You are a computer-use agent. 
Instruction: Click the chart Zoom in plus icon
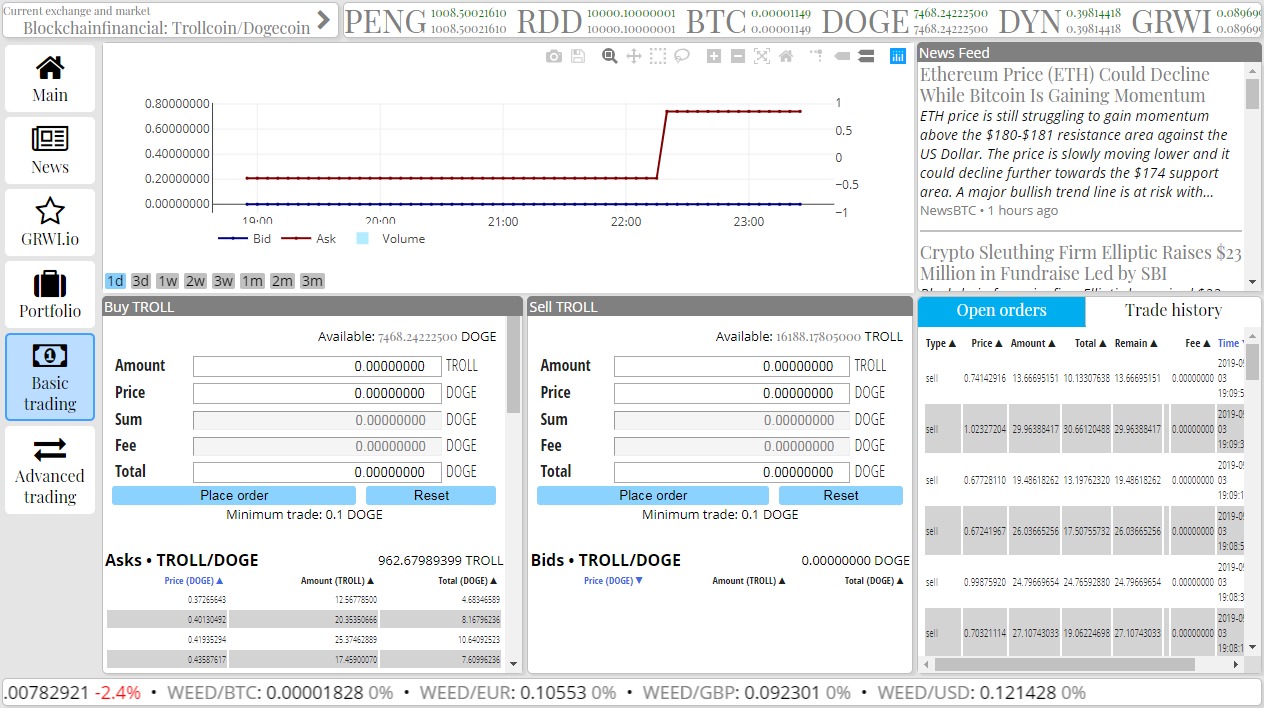point(714,57)
